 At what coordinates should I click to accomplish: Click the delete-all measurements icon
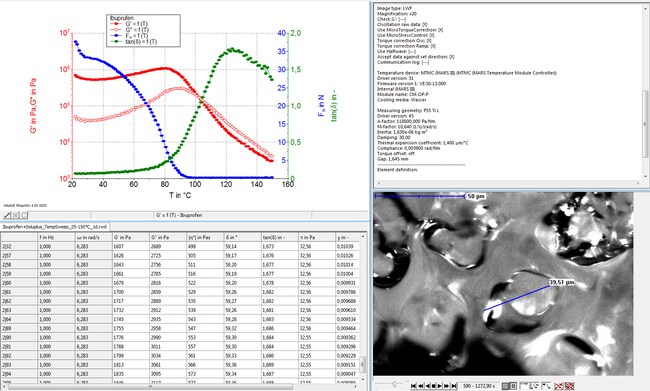pyautogui.click(x=570, y=386)
